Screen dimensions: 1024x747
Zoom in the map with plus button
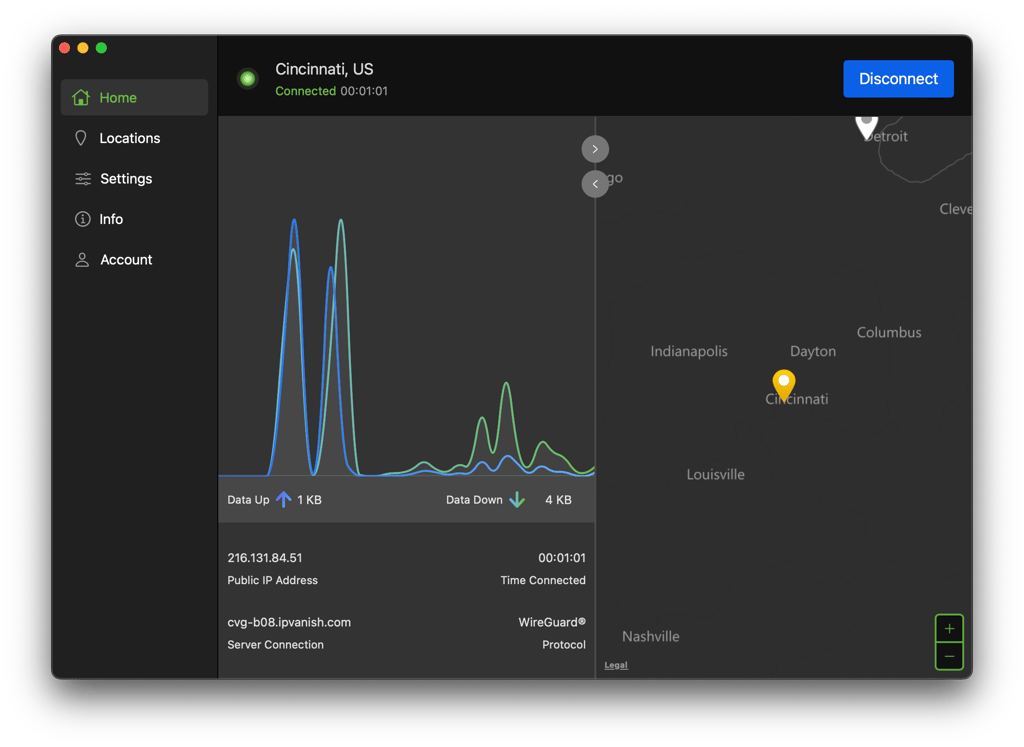coord(949,629)
